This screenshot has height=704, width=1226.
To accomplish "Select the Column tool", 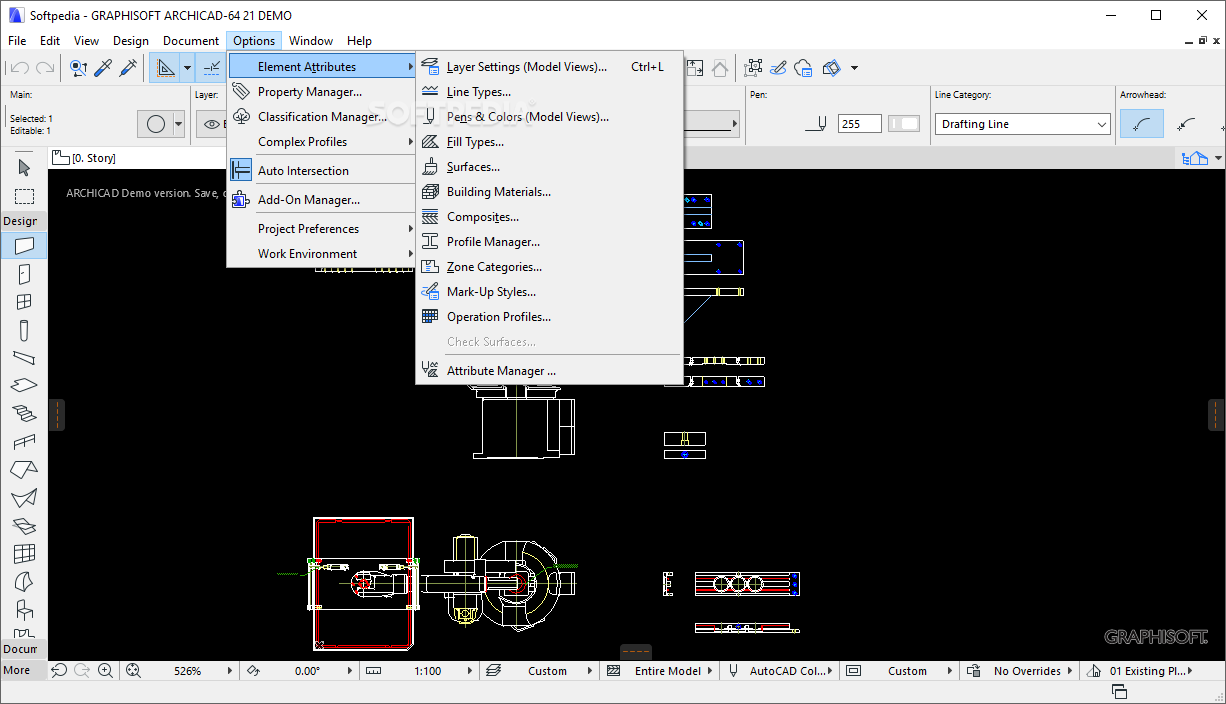I will coord(24,330).
